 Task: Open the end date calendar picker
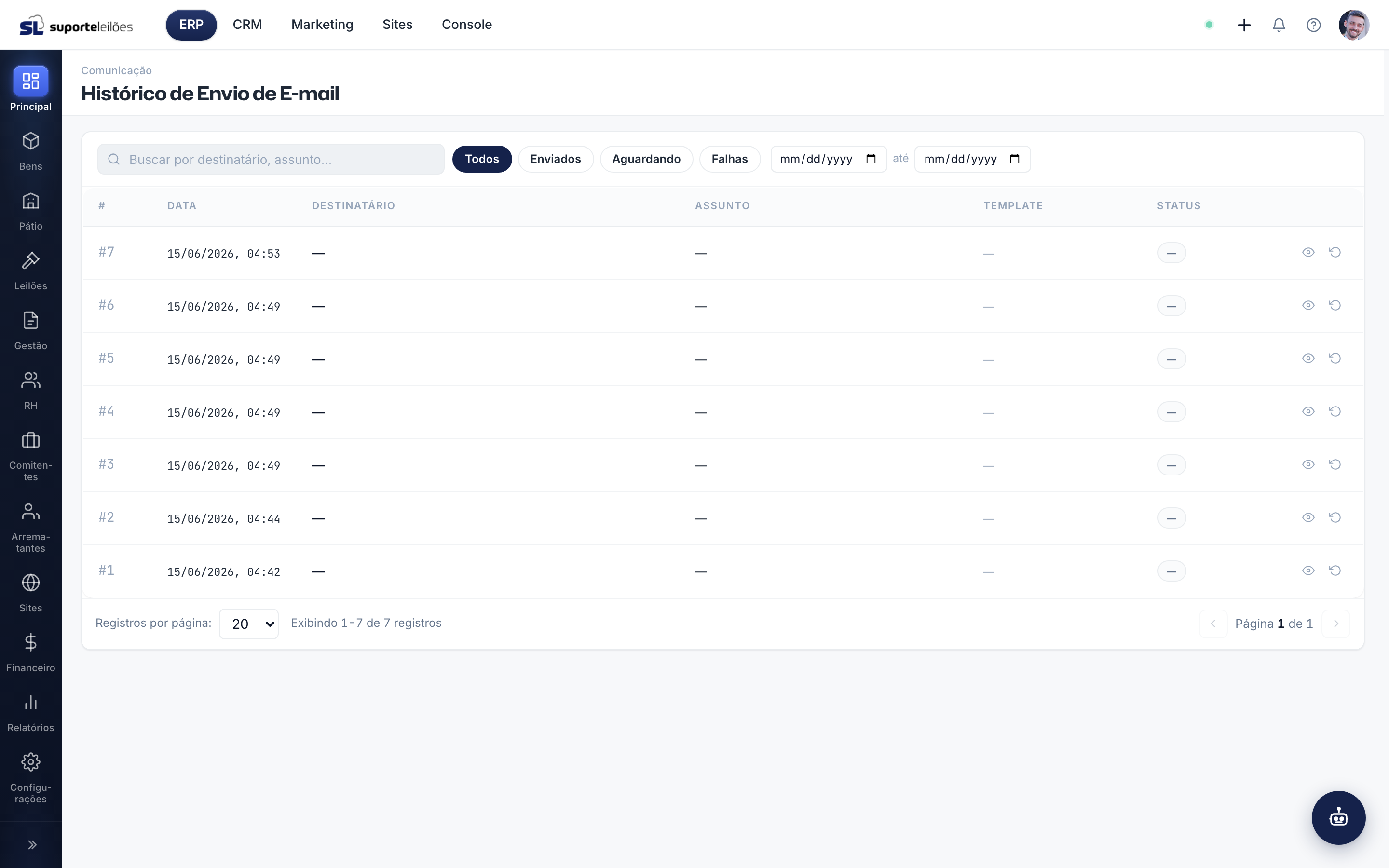click(x=1015, y=159)
